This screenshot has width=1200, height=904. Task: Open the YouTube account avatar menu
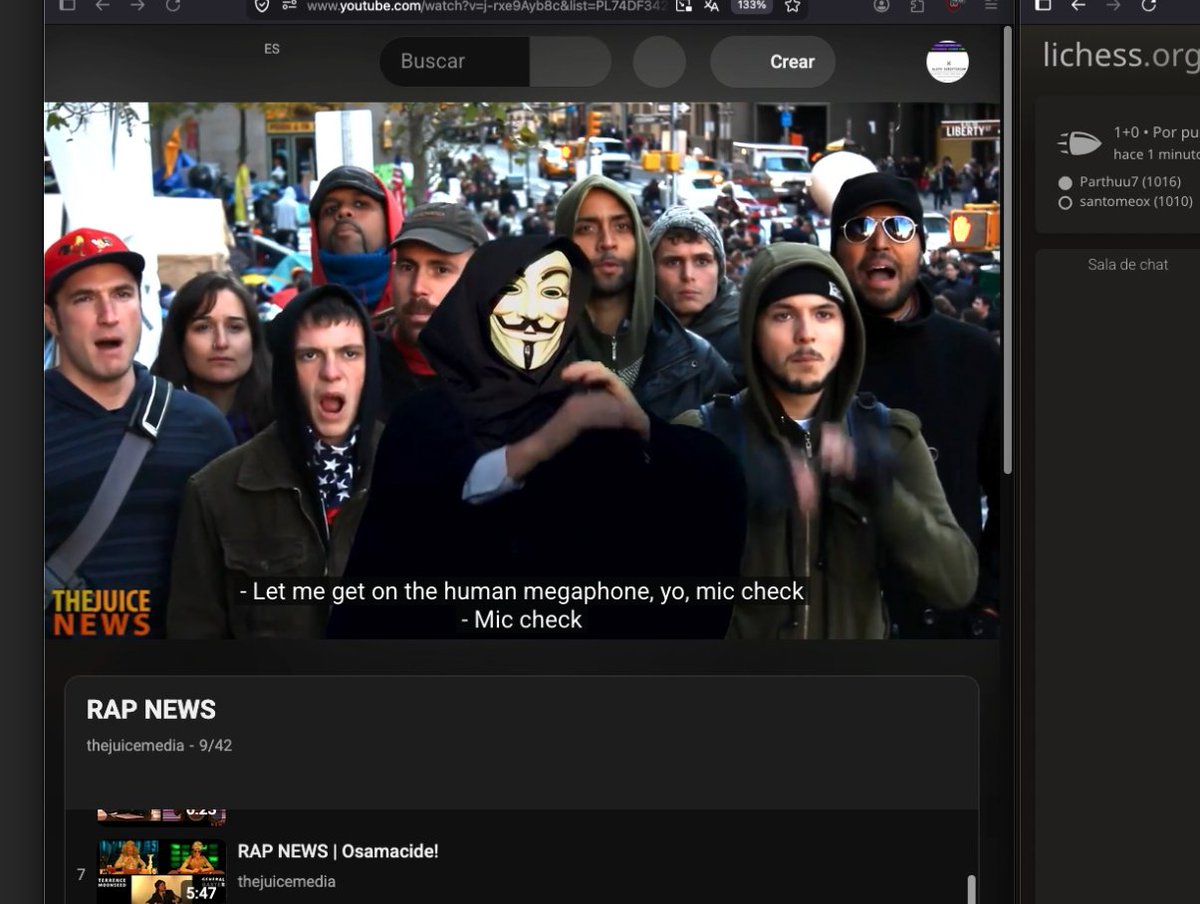click(947, 61)
